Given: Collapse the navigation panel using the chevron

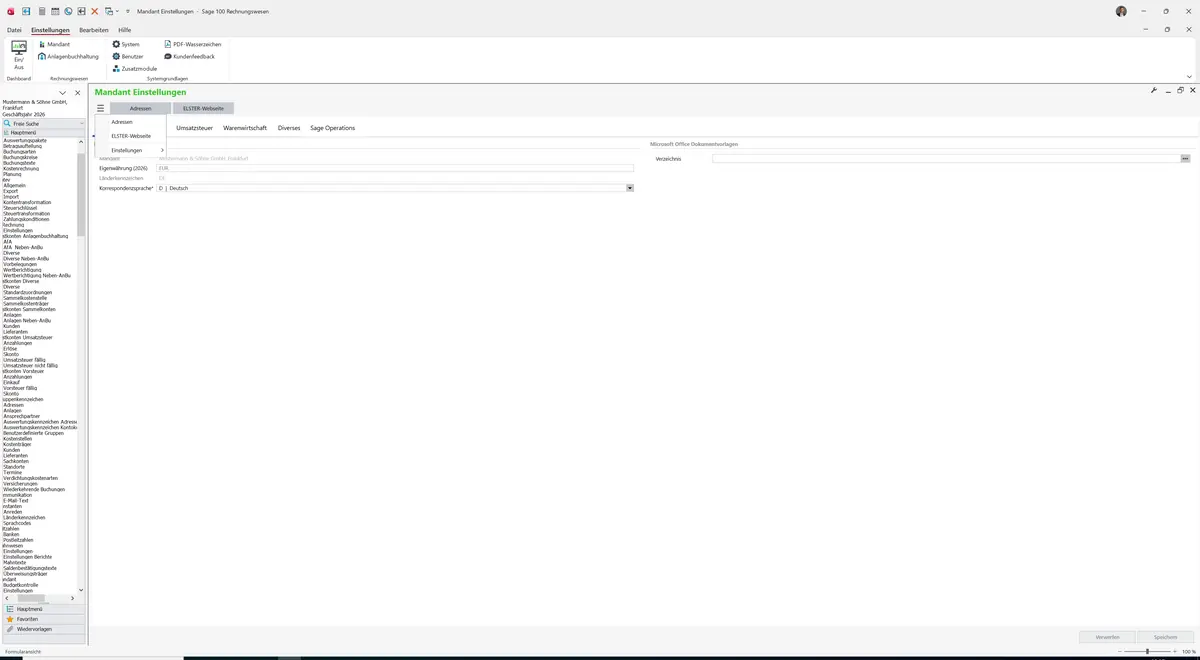Looking at the screenshot, I should point(63,93).
